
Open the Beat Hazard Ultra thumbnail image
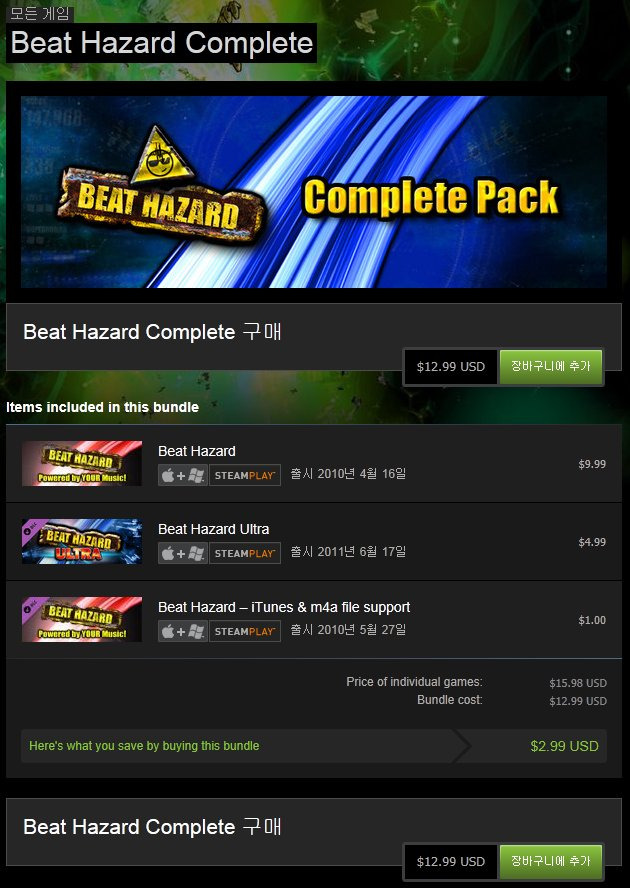82,541
